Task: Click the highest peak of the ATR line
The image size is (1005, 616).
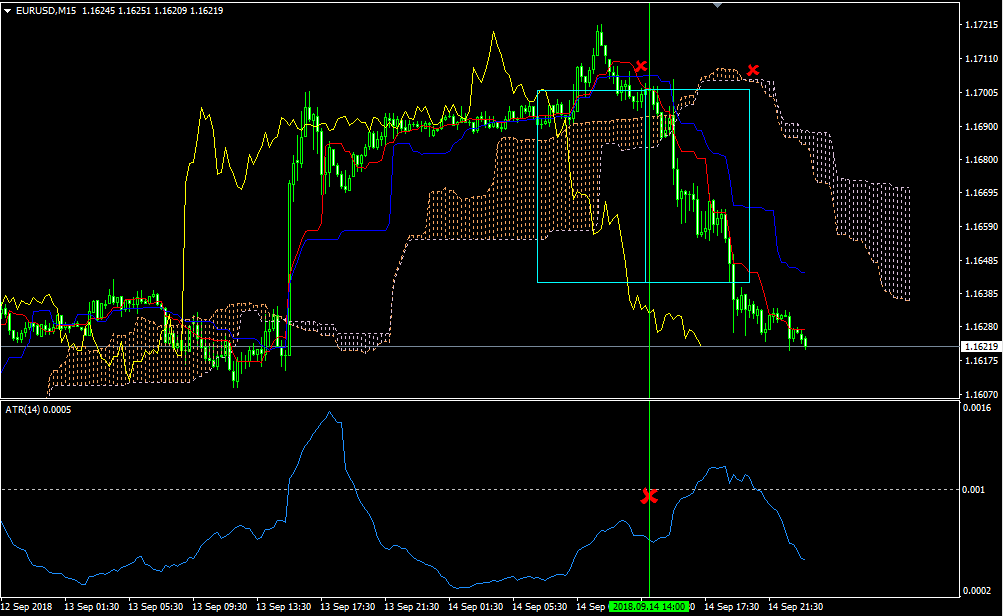Action: point(331,412)
